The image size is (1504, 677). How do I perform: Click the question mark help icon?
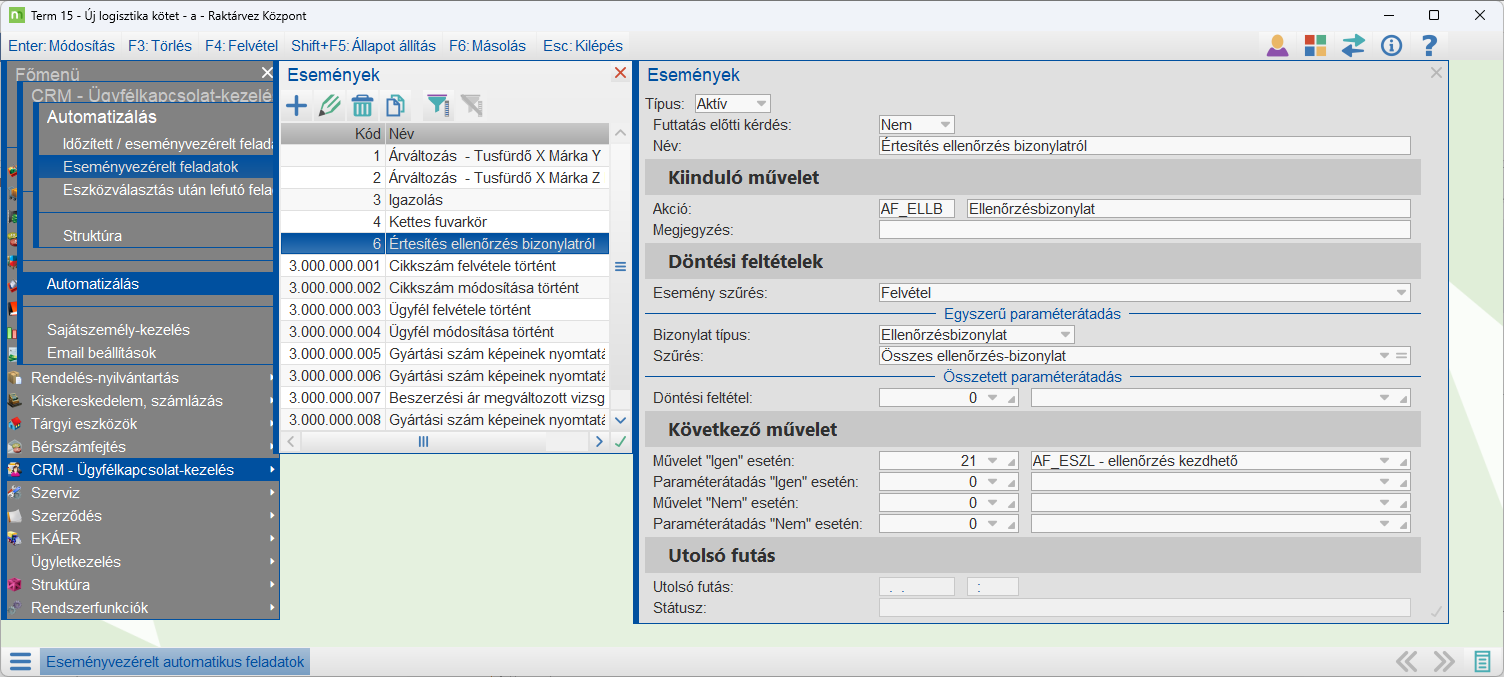[x=1429, y=45]
